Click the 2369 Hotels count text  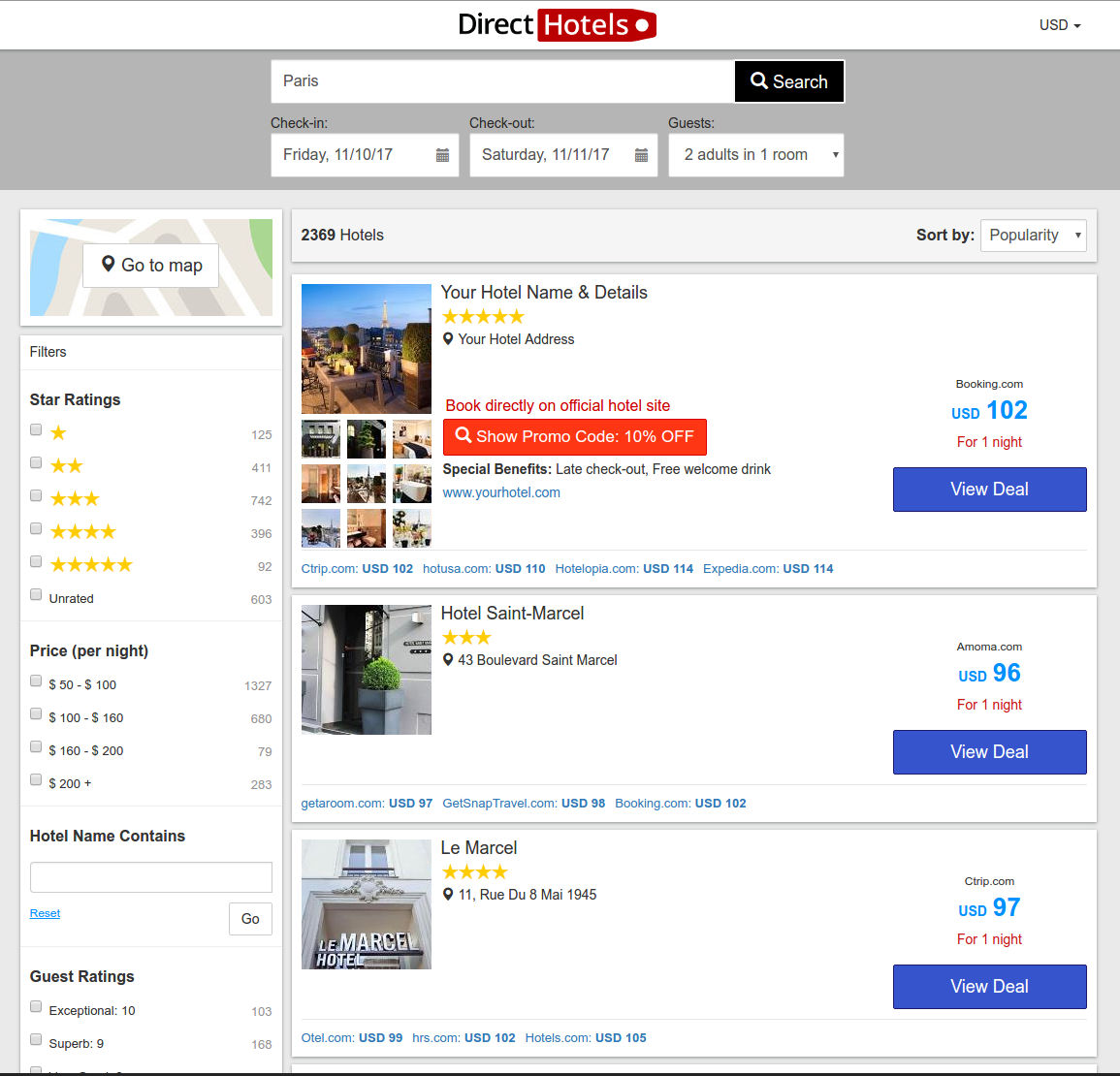pos(342,235)
